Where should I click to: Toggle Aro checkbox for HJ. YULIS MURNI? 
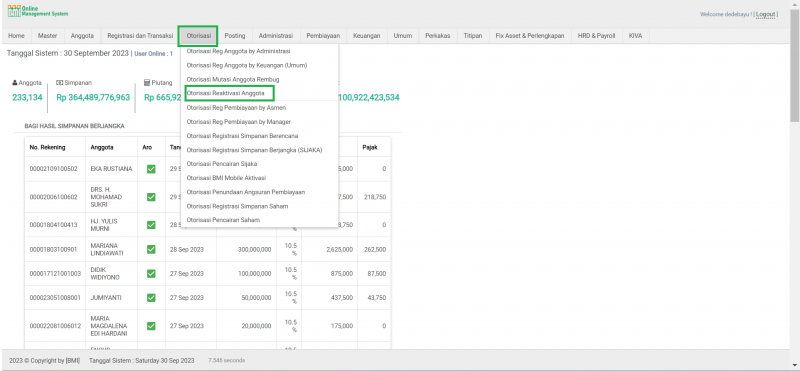pyautogui.click(x=151, y=225)
